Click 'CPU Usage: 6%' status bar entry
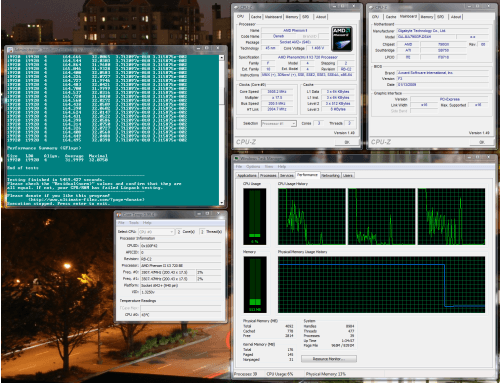Viewport: 500px width, 383px height. click(280, 374)
